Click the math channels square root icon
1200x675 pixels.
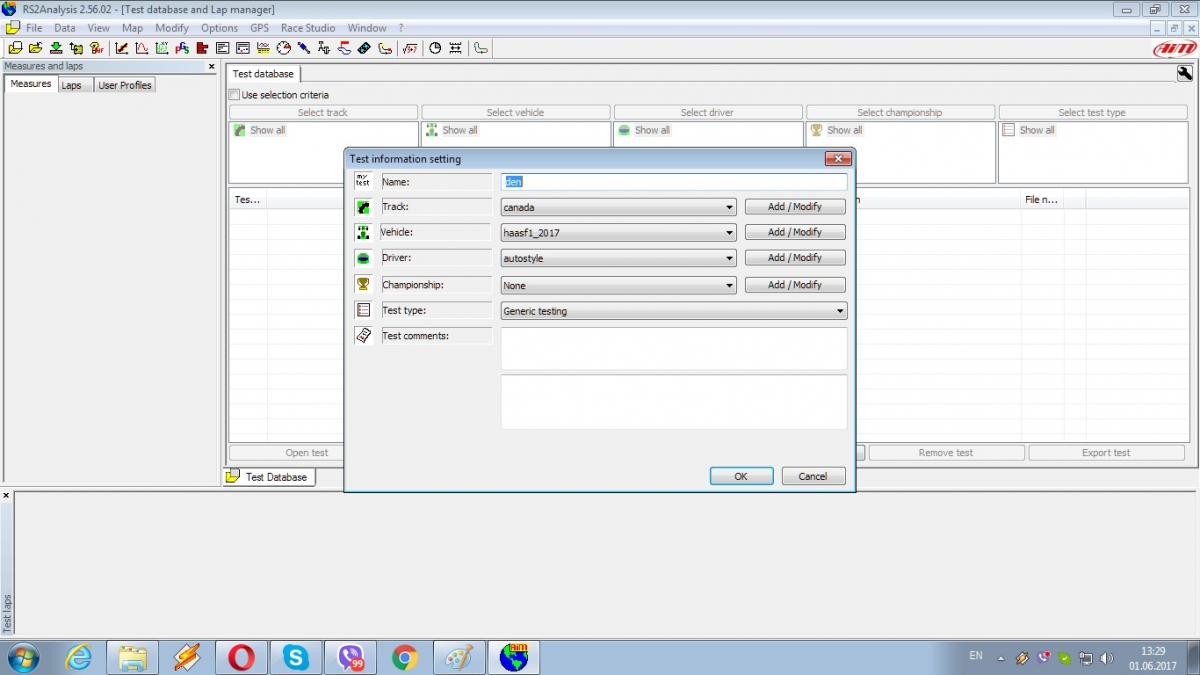(x=410, y=48)
